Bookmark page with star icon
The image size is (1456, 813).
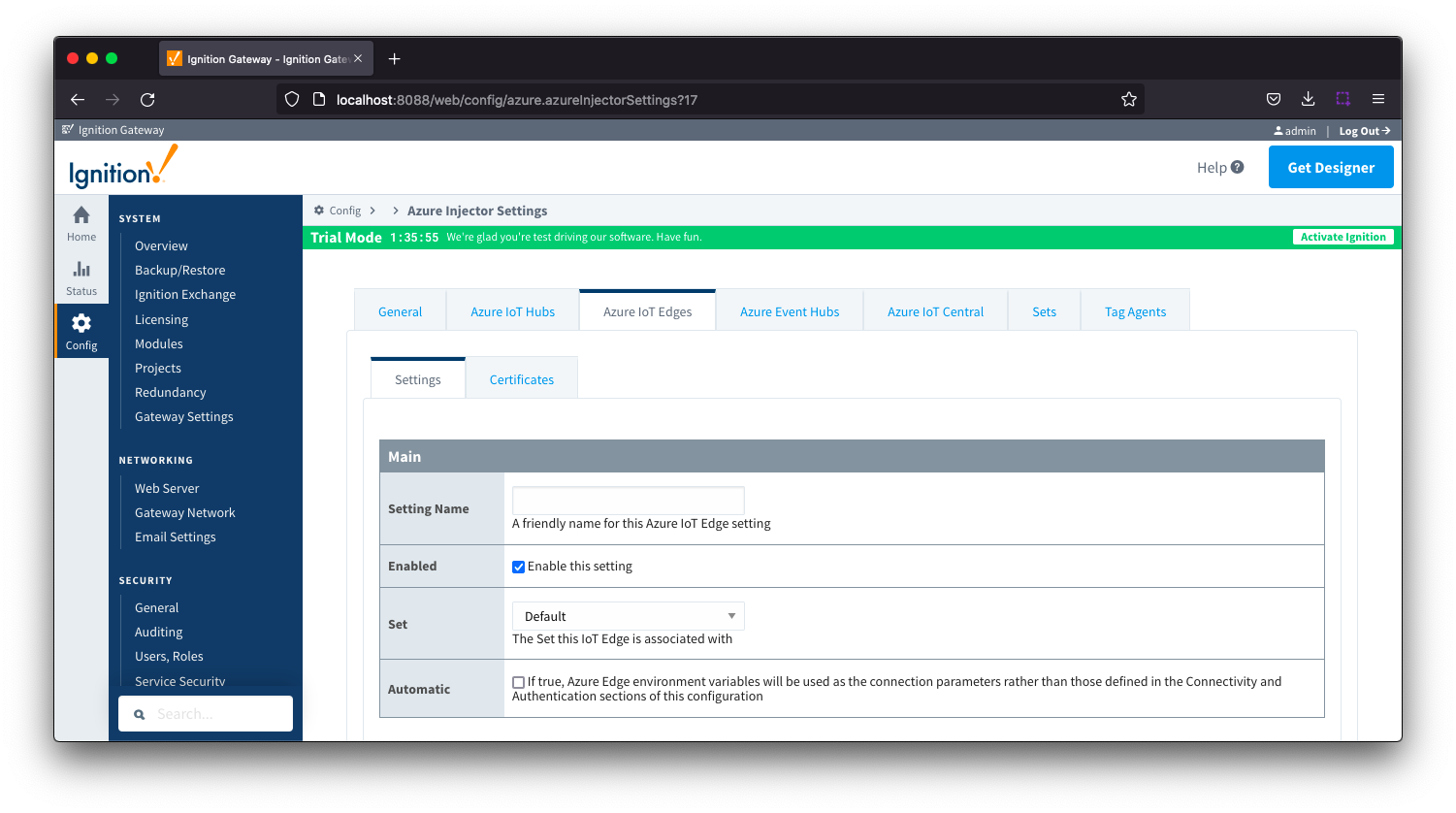coord(1128,99)
